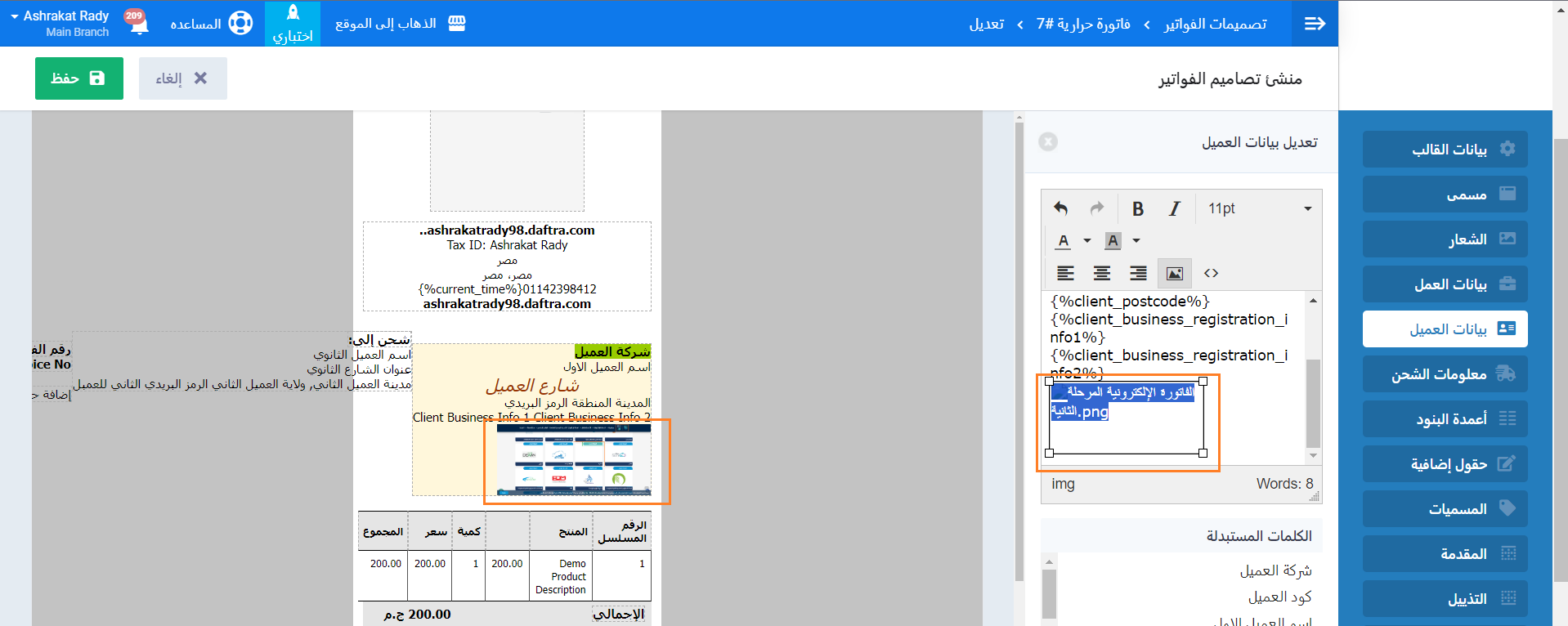Open the بيانات القالب sidebar section
The height and width of the screenshot is (626, 1568).
click(x=1445, y=149)
